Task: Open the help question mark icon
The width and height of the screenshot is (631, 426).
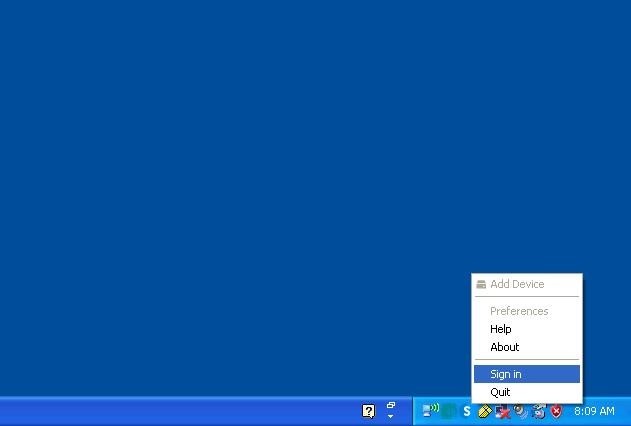Action: pos(369,411)
